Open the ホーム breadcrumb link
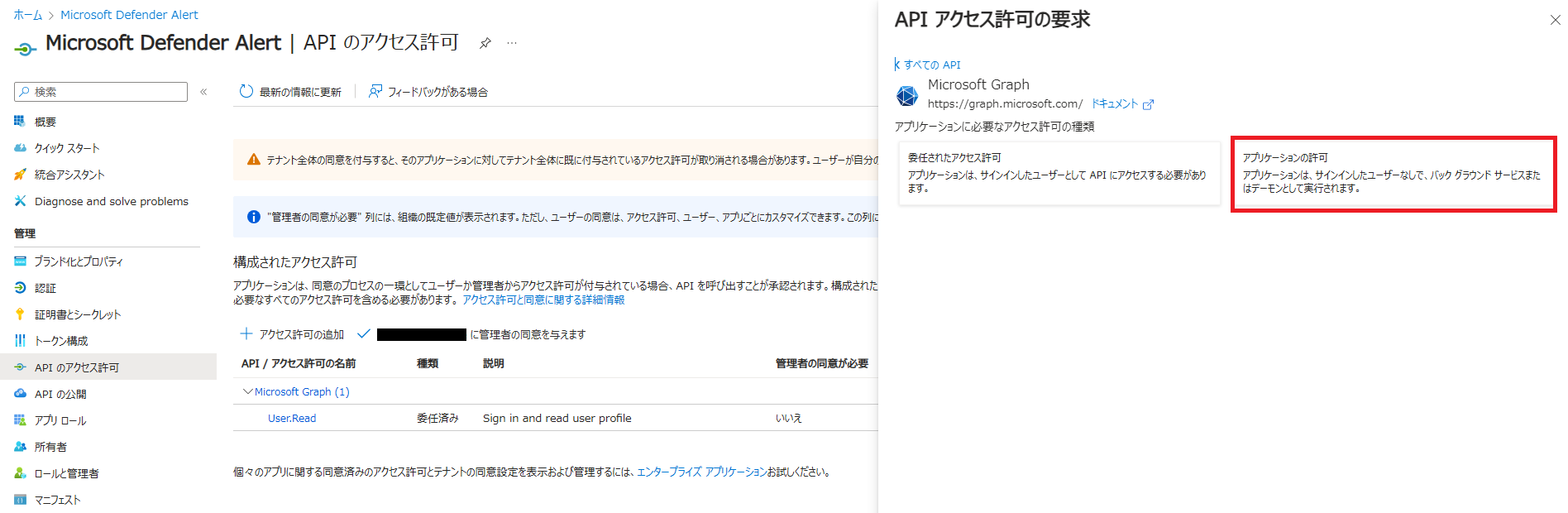 27,15
